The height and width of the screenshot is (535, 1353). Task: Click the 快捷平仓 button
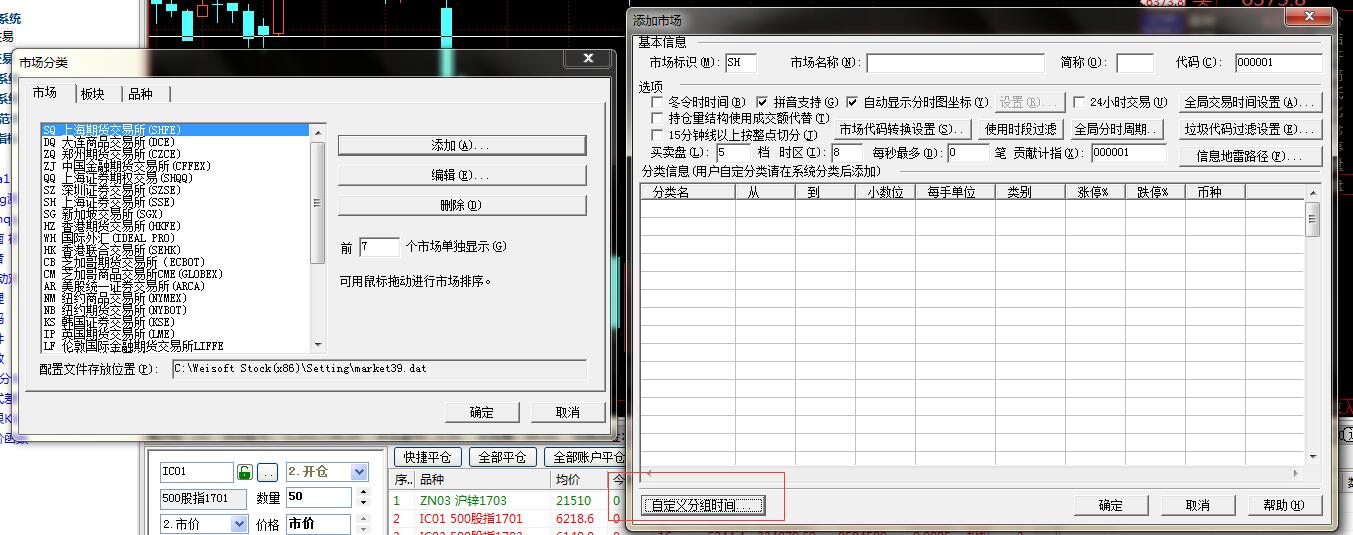[x=428, y=457]
